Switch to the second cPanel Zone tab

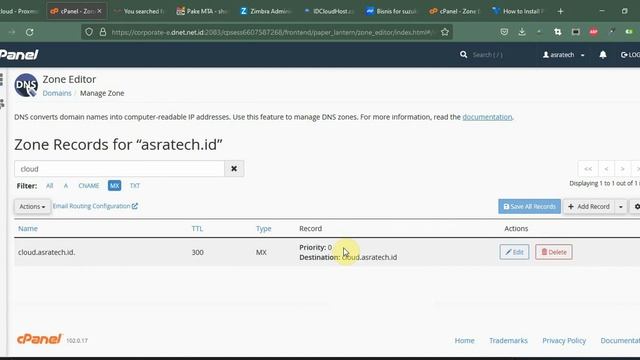(x=454, y=11)
